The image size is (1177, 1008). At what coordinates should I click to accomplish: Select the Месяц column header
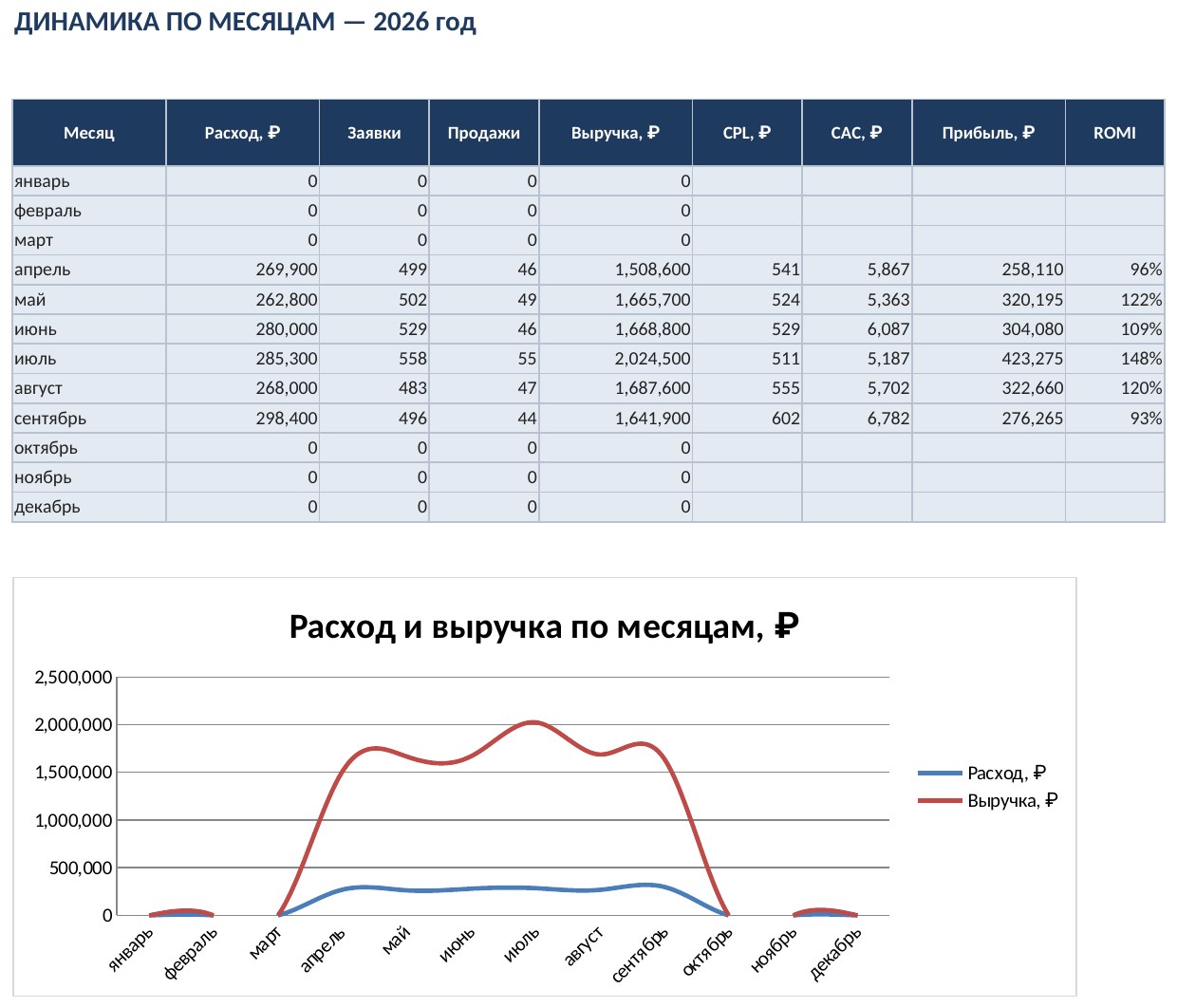pos(89,133)
